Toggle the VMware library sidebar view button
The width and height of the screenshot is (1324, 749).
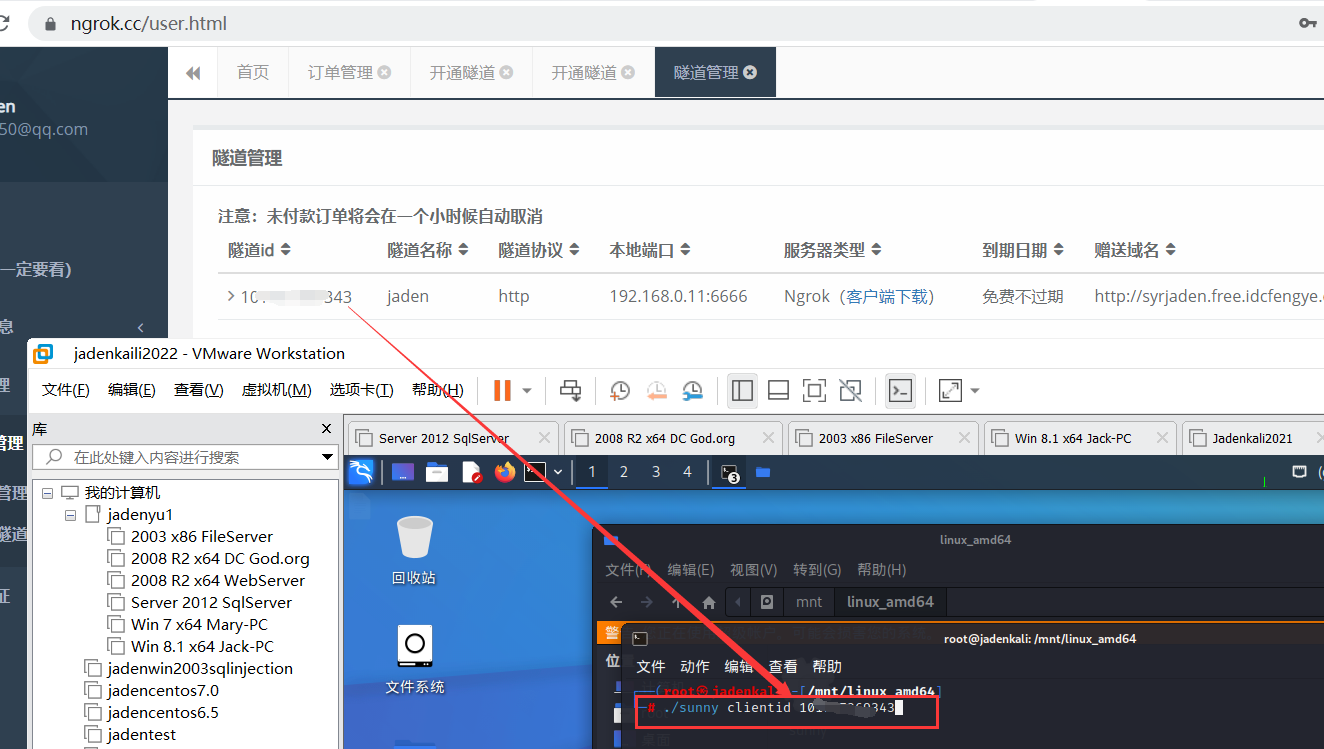click(742, 390)
